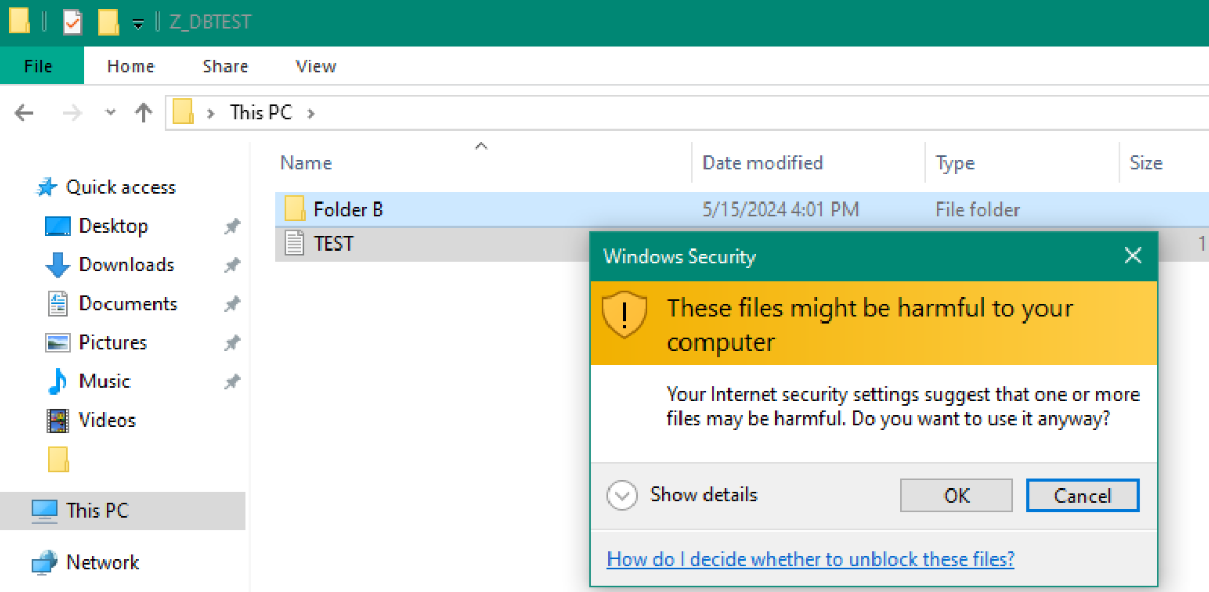The height and width of the screenshot is (592, 1209).
Task: Click the Network icon in sidebar
Action: 45,562
